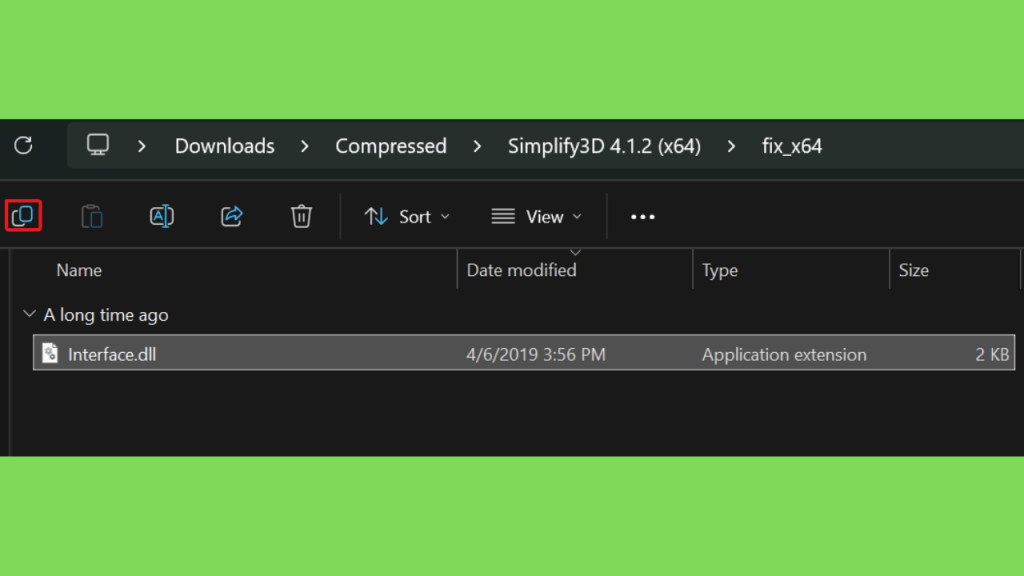This screenshot has width=1024, height=576.
Task: Click the This PC monitor icon
Action: [98, 145]
